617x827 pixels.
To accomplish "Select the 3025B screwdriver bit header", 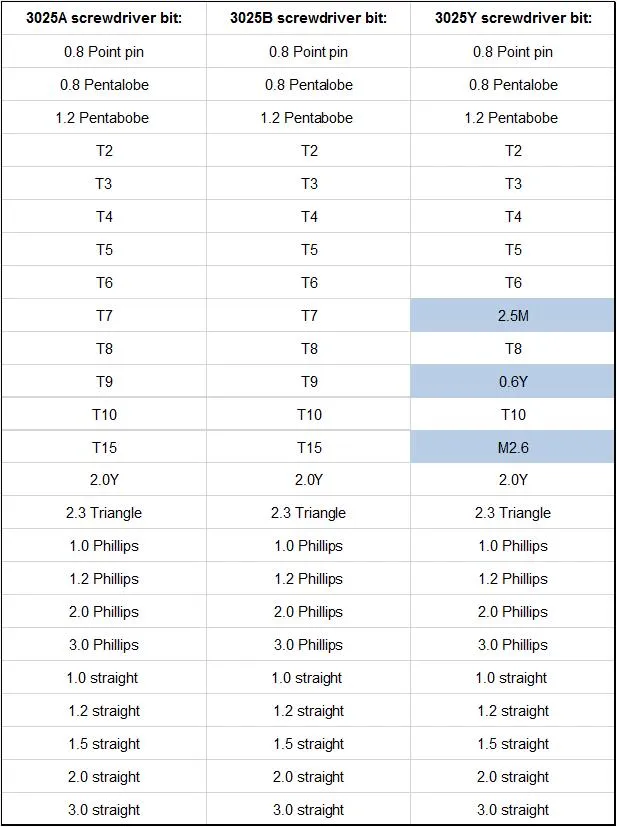I will coord(308,18).
